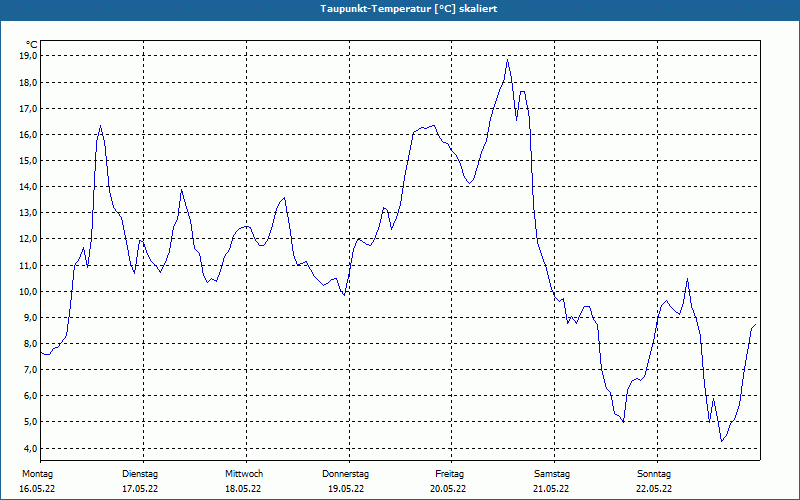Screen dimensions: 800x500
Task: Click the date '20.05.22'
Action: (448, 489)
